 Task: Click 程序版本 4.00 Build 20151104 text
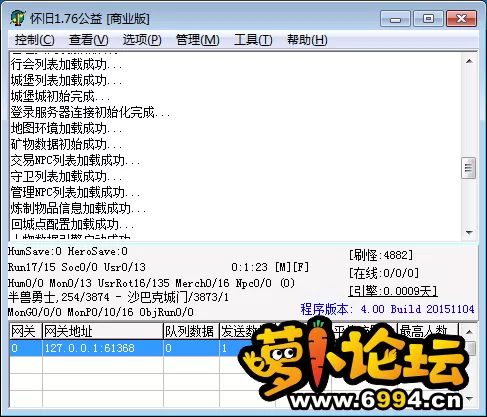click(387, 309)
